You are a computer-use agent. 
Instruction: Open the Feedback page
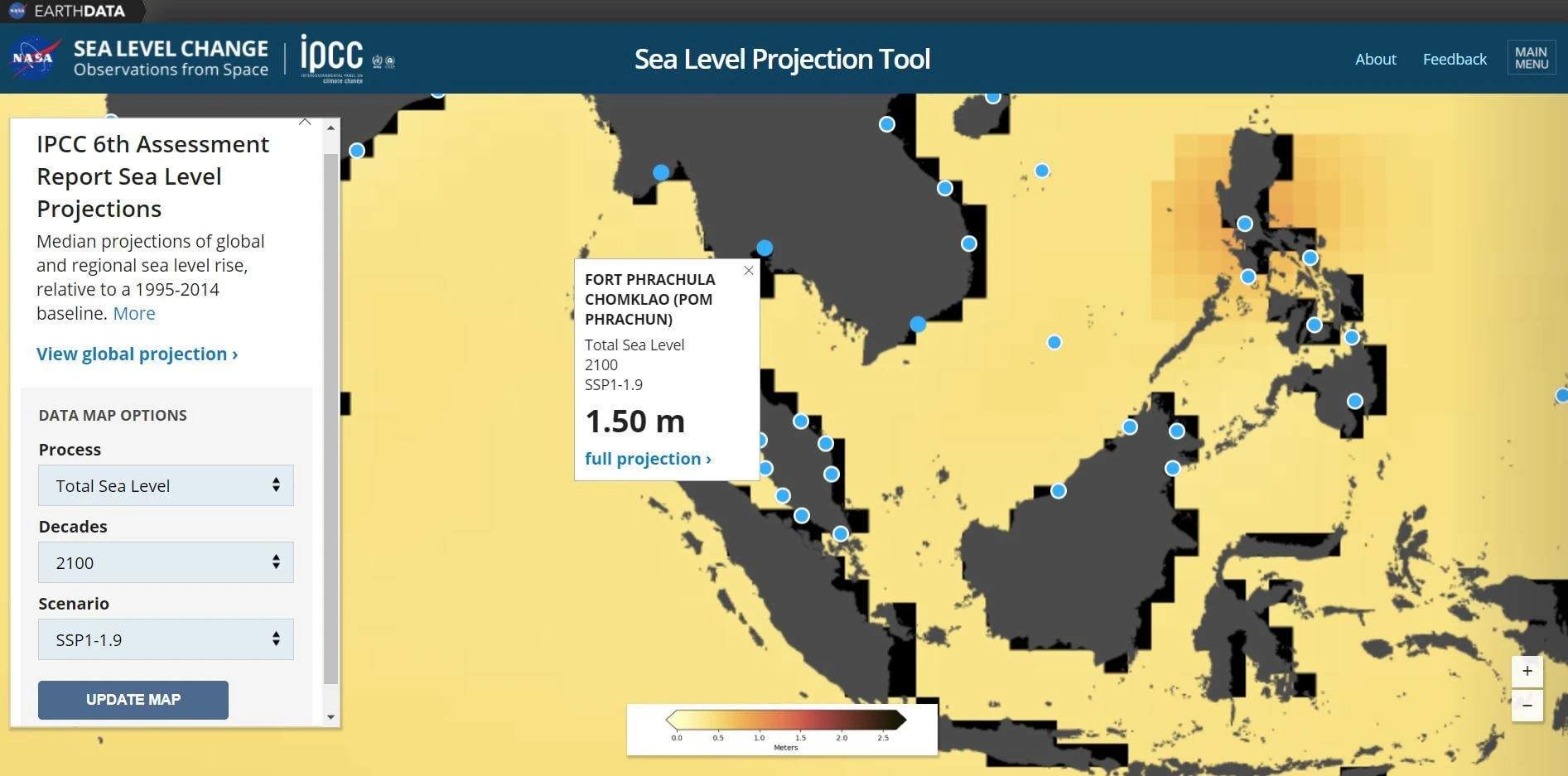tap(1455, 59)
